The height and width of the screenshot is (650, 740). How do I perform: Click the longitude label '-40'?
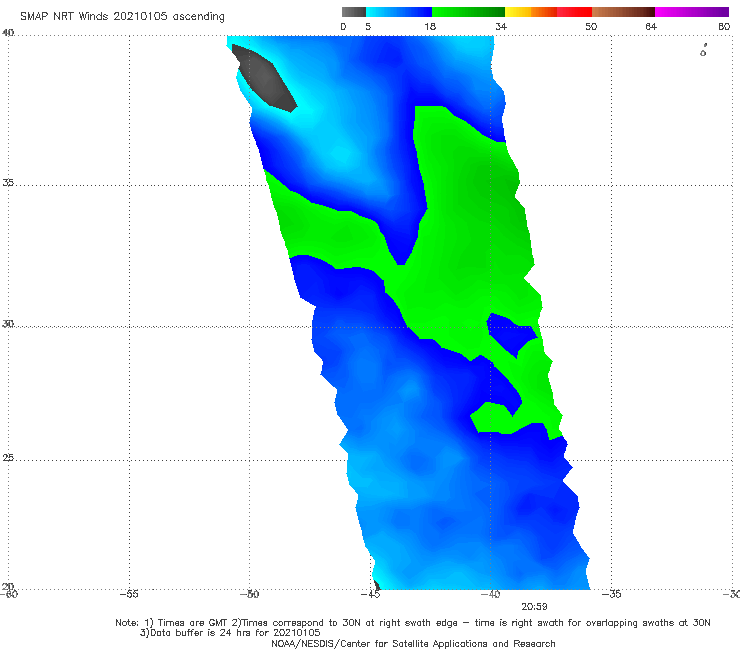tap(491, 594)
